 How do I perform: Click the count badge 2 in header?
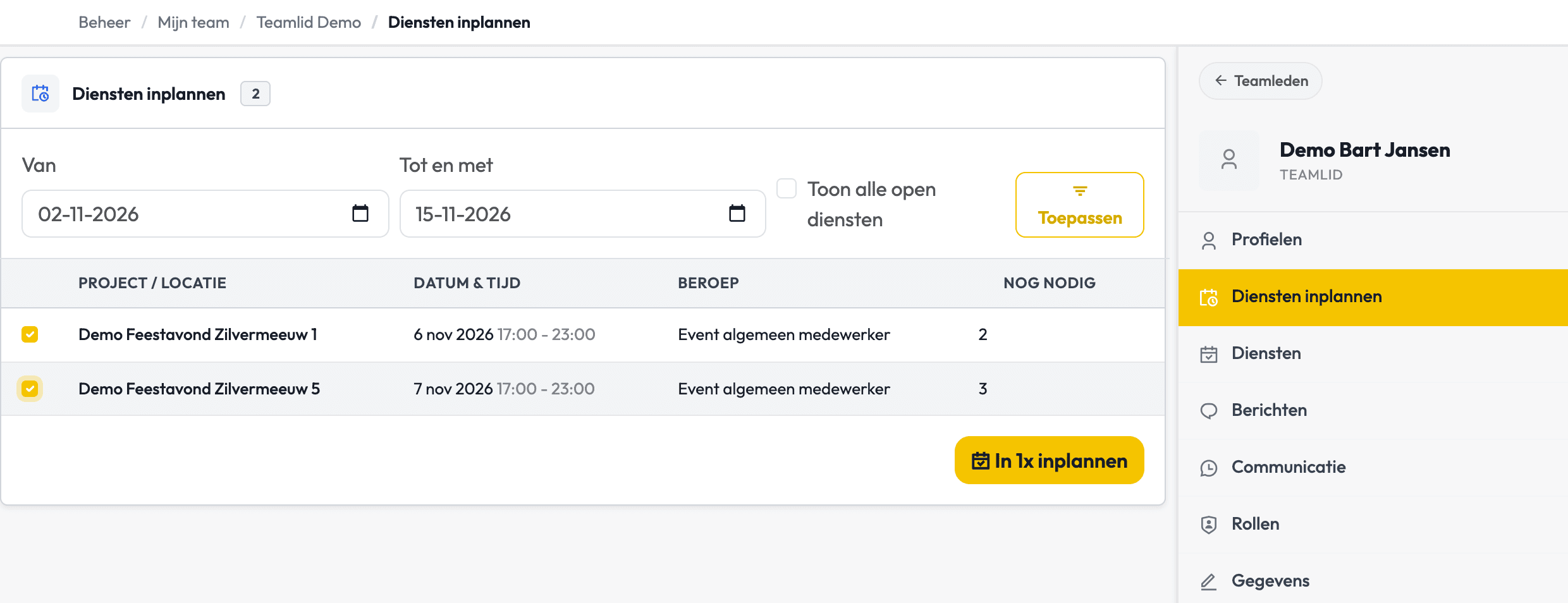click(255, 94)
